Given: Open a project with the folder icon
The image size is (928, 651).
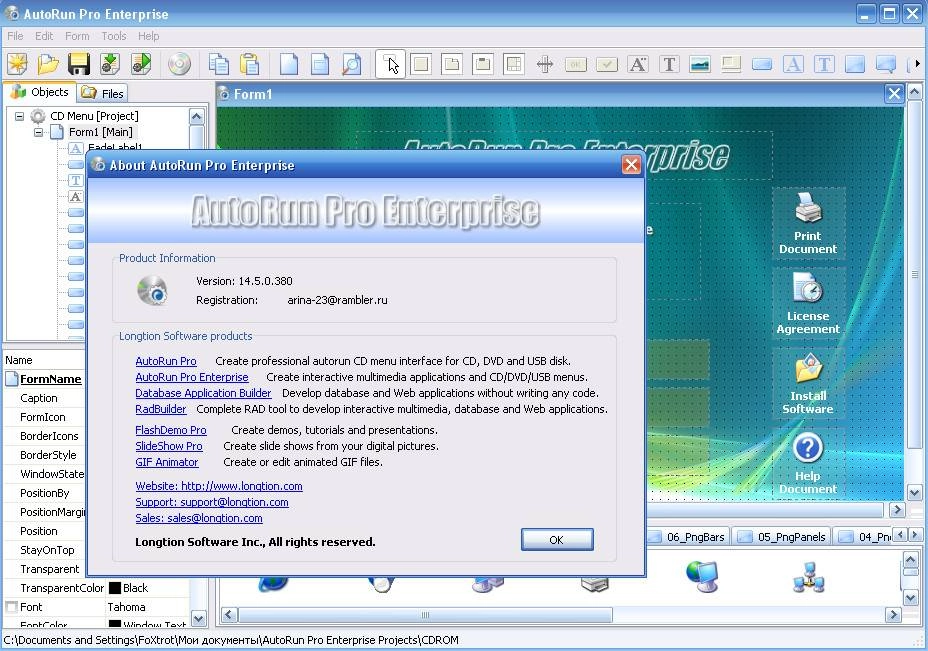Looking at the screenshot, I should tap(48, 64).
